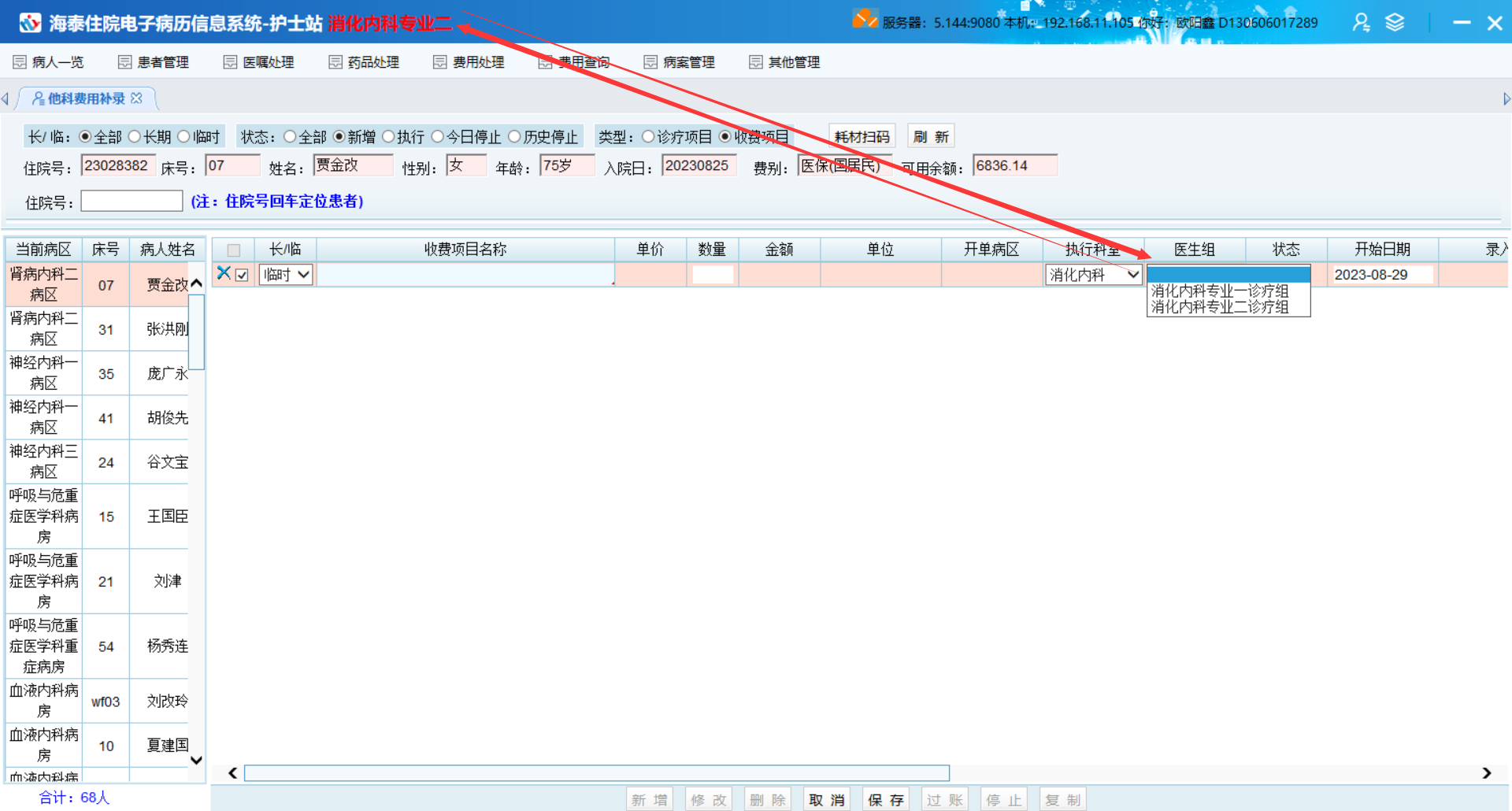Select patient 庞广永 in bed 35
This screenshot has width=1512, height=811.
[98, 373]
